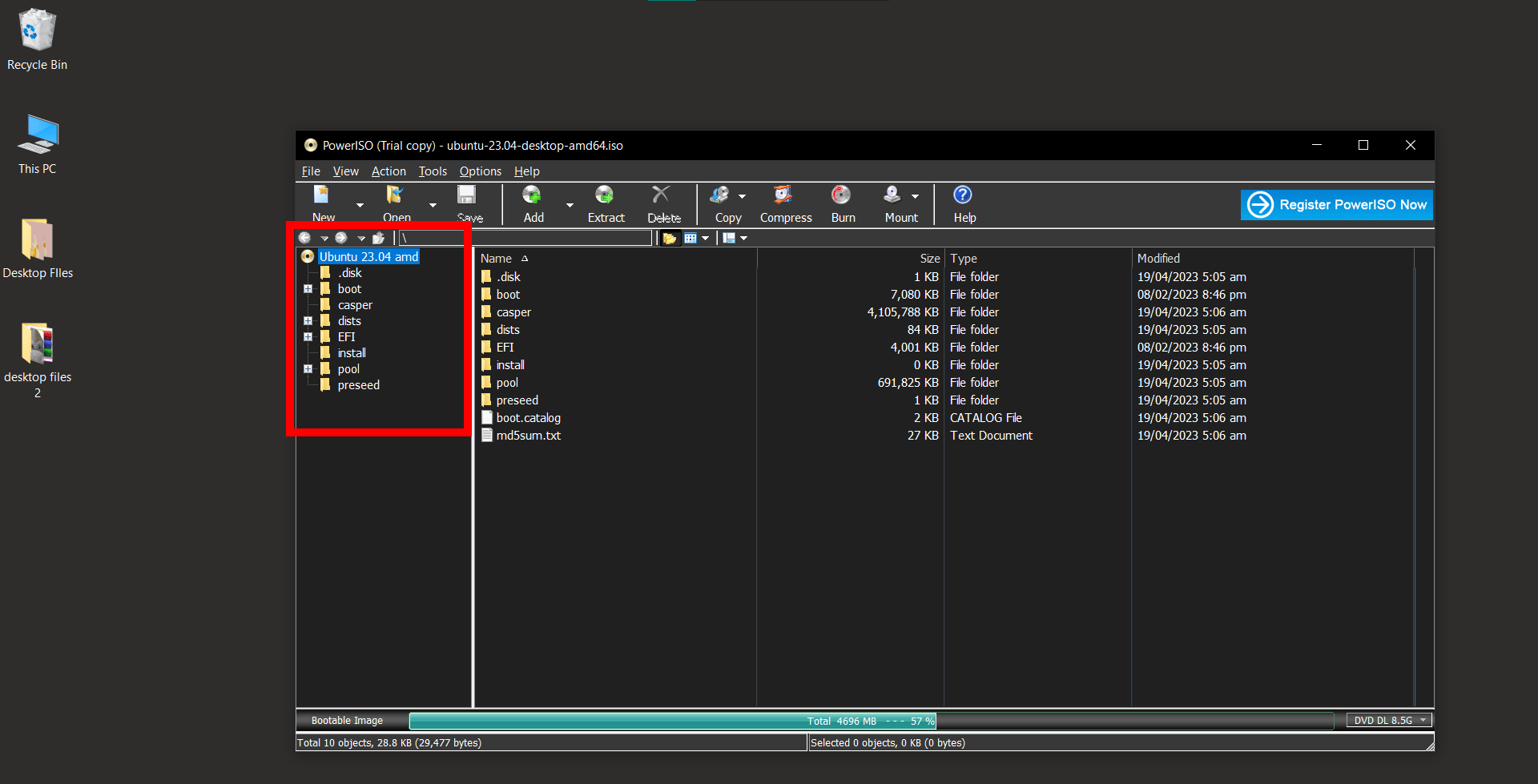Open the view mode dropdown arrow
This screenshot has height=784, width=1538.
[x=704, y=237]
